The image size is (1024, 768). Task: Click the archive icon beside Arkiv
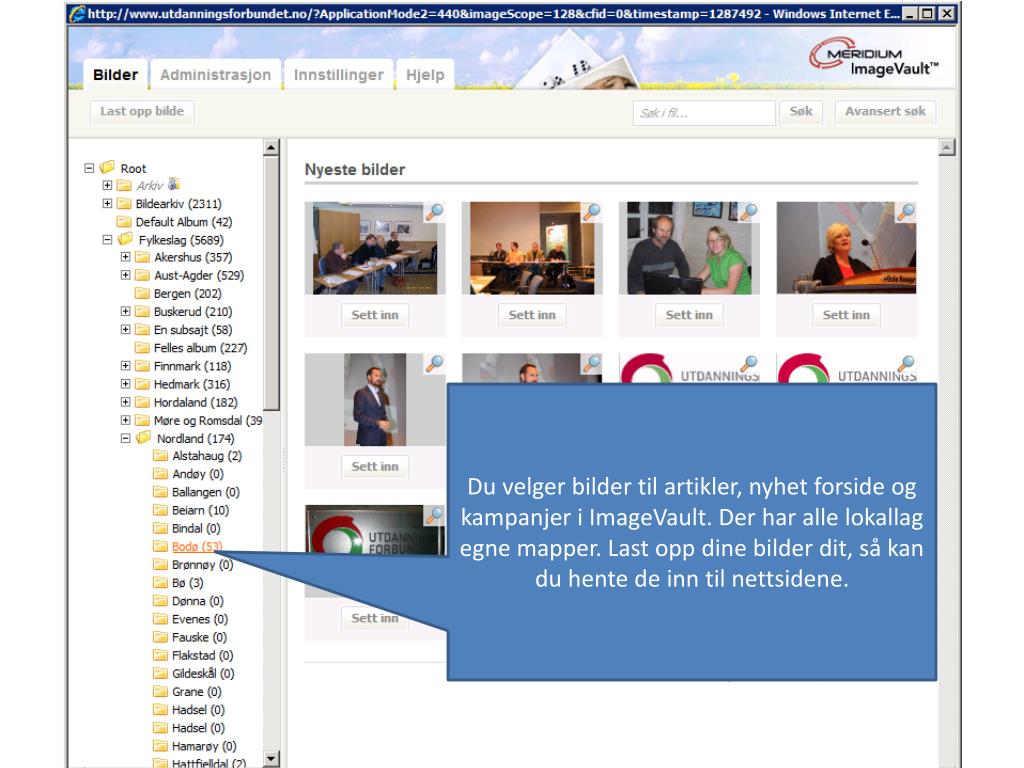[174, 184]
